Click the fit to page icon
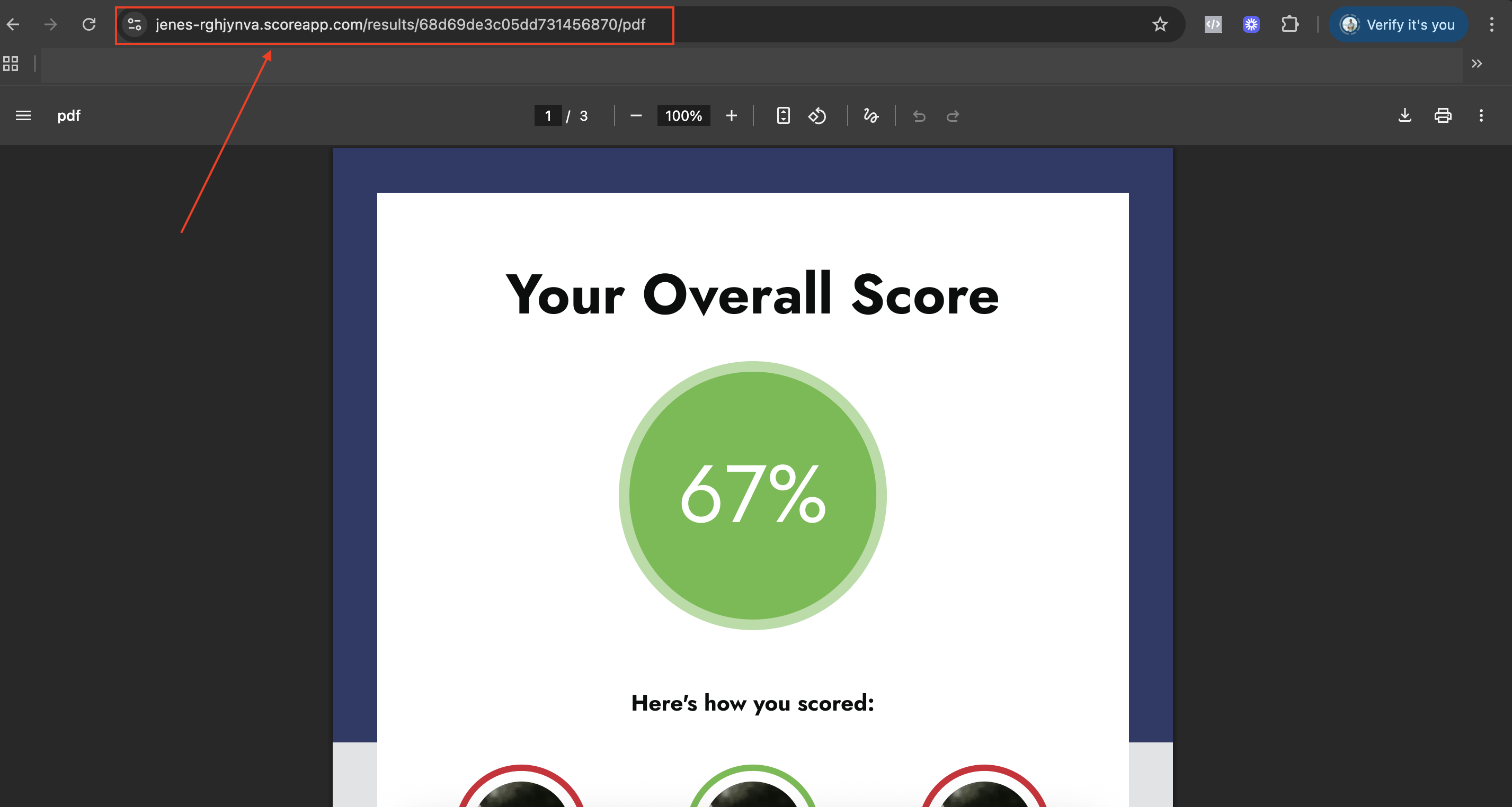The image size is (1512, 807). click(783, 115)
